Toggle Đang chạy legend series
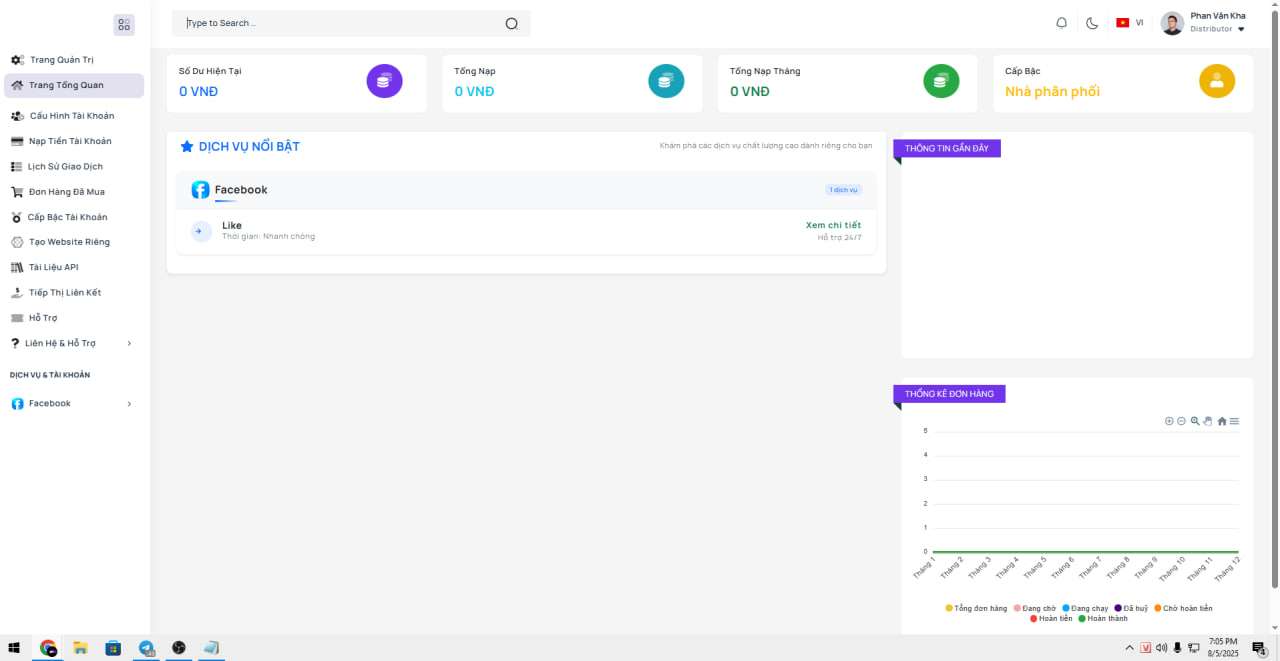This screenshot has width=1280, height=661. point(1085,608)
